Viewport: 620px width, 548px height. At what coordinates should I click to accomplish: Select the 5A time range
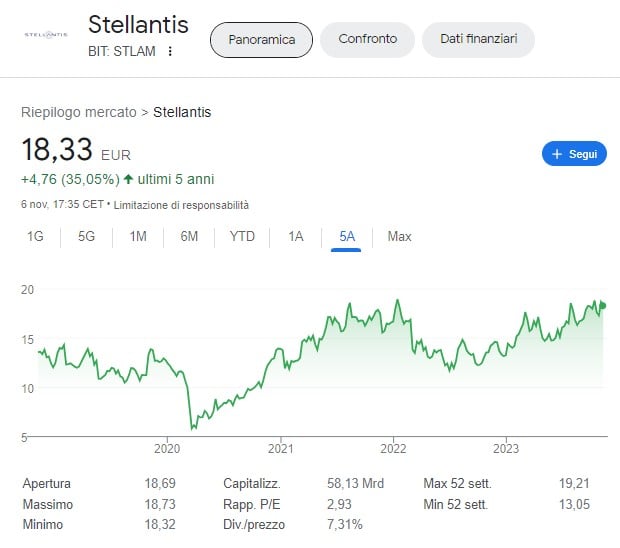pyautogui.click(x=347, y=237)
